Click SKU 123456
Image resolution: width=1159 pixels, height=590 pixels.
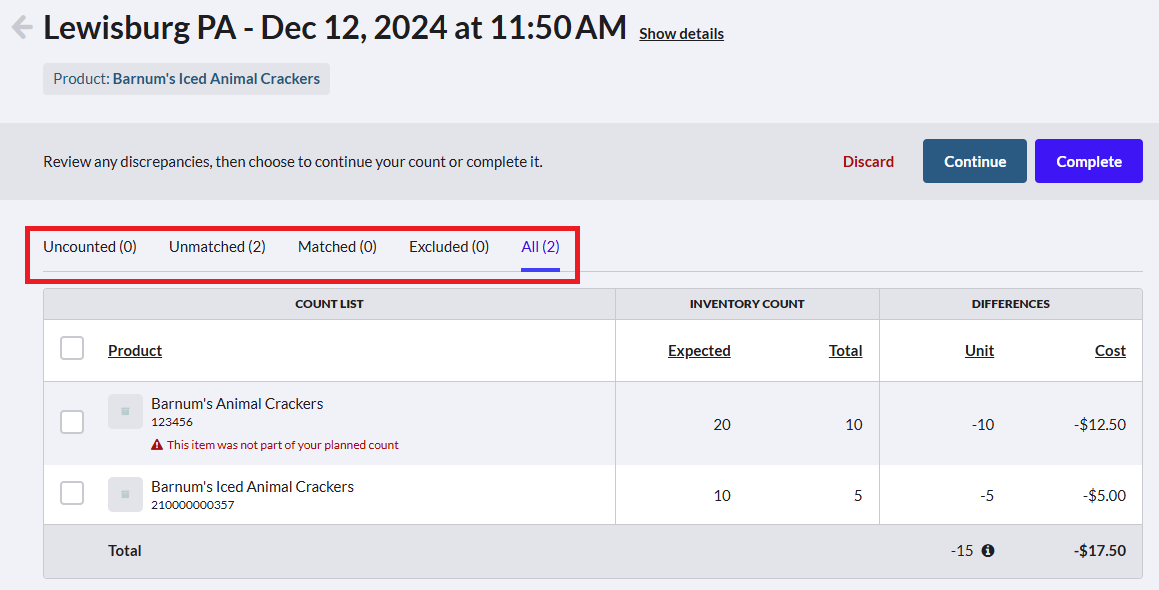point(171,422)
